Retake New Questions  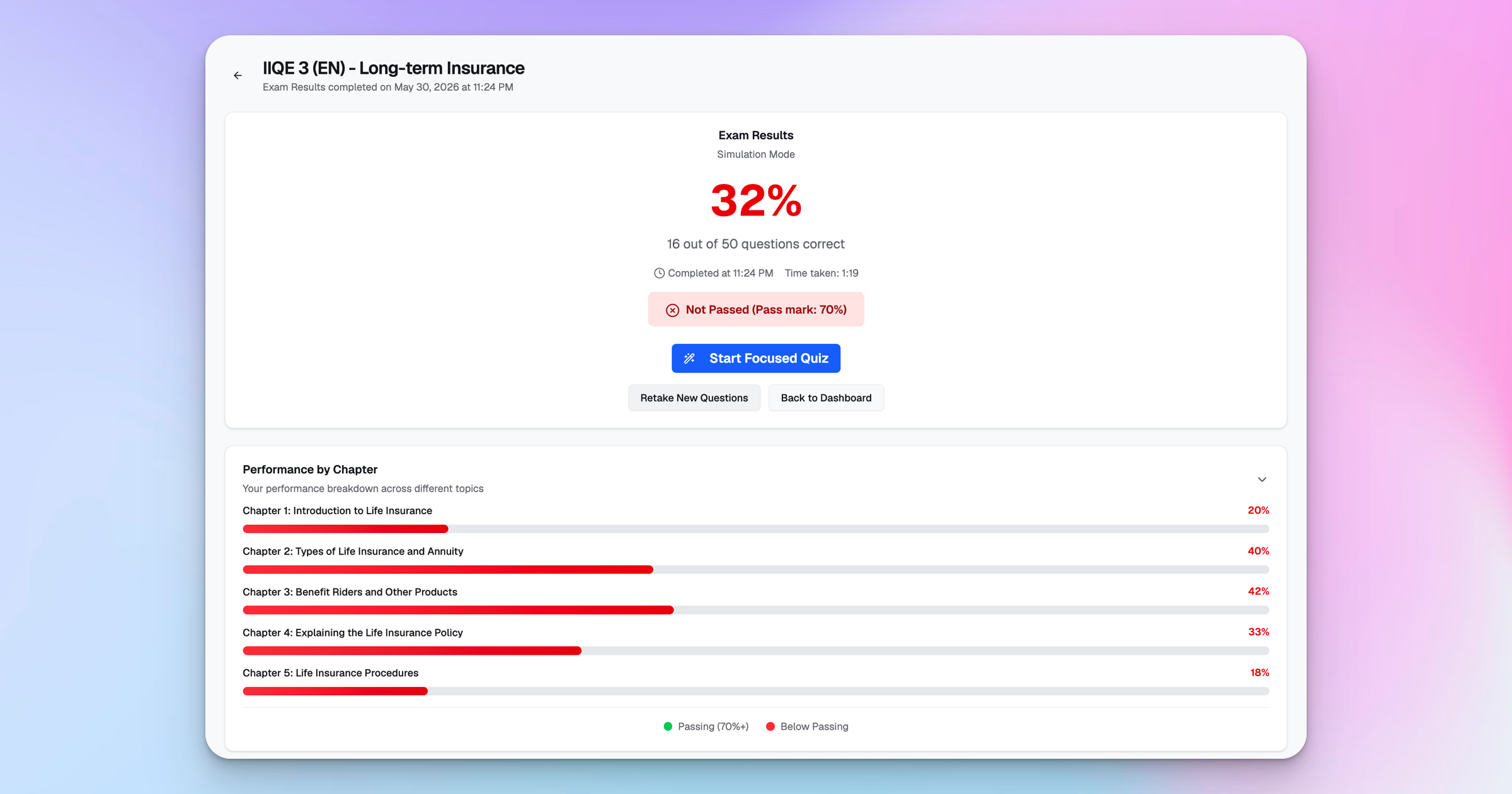click(x=694, y=398)
